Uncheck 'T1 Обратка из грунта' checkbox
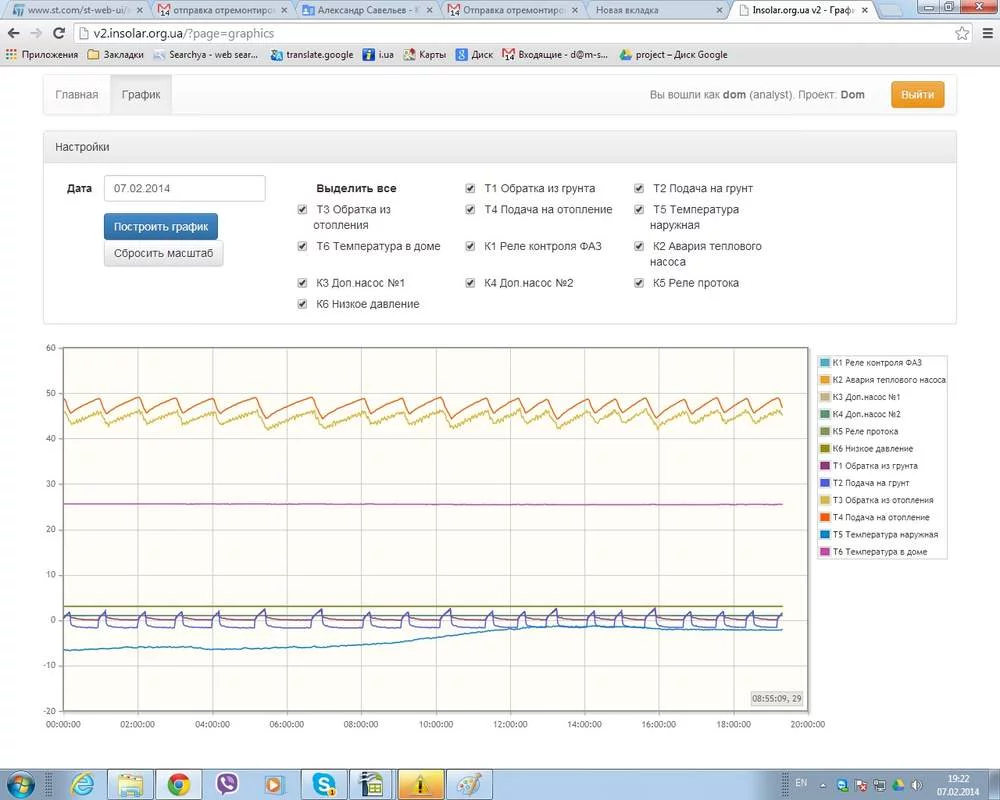The image size is (1000, 800). pos(471,188)
